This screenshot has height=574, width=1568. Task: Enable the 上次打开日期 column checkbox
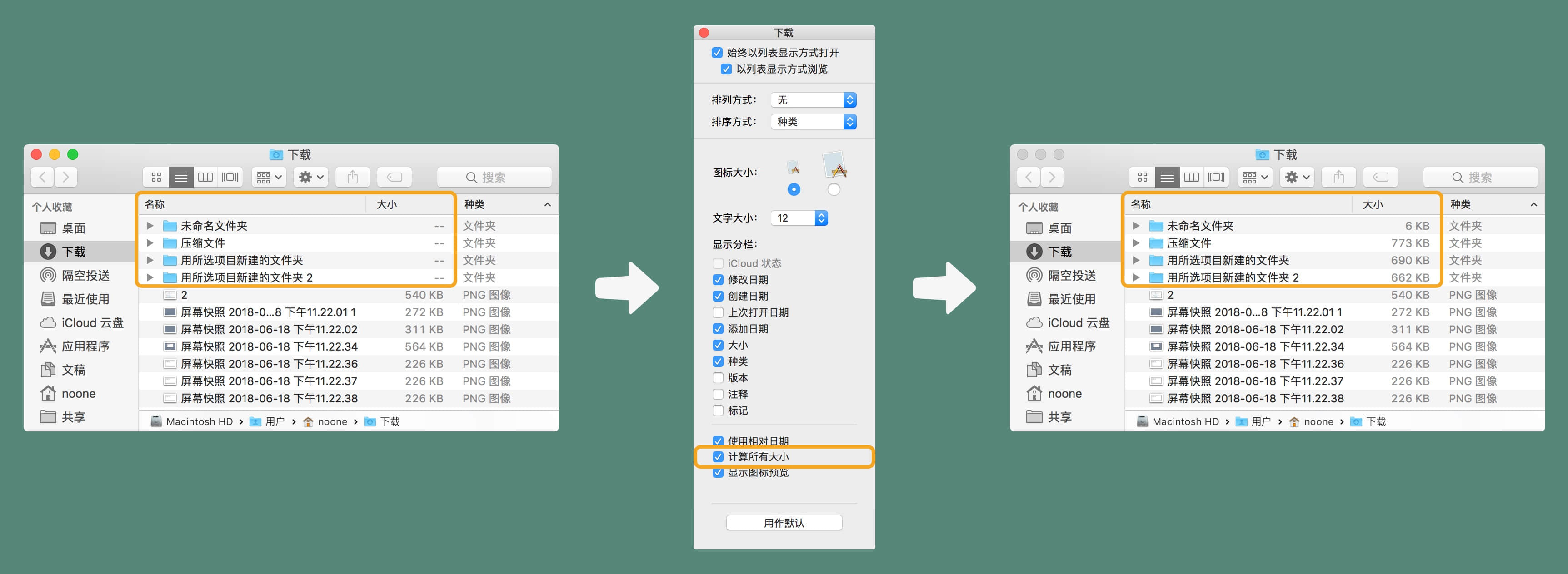[718, 312]
